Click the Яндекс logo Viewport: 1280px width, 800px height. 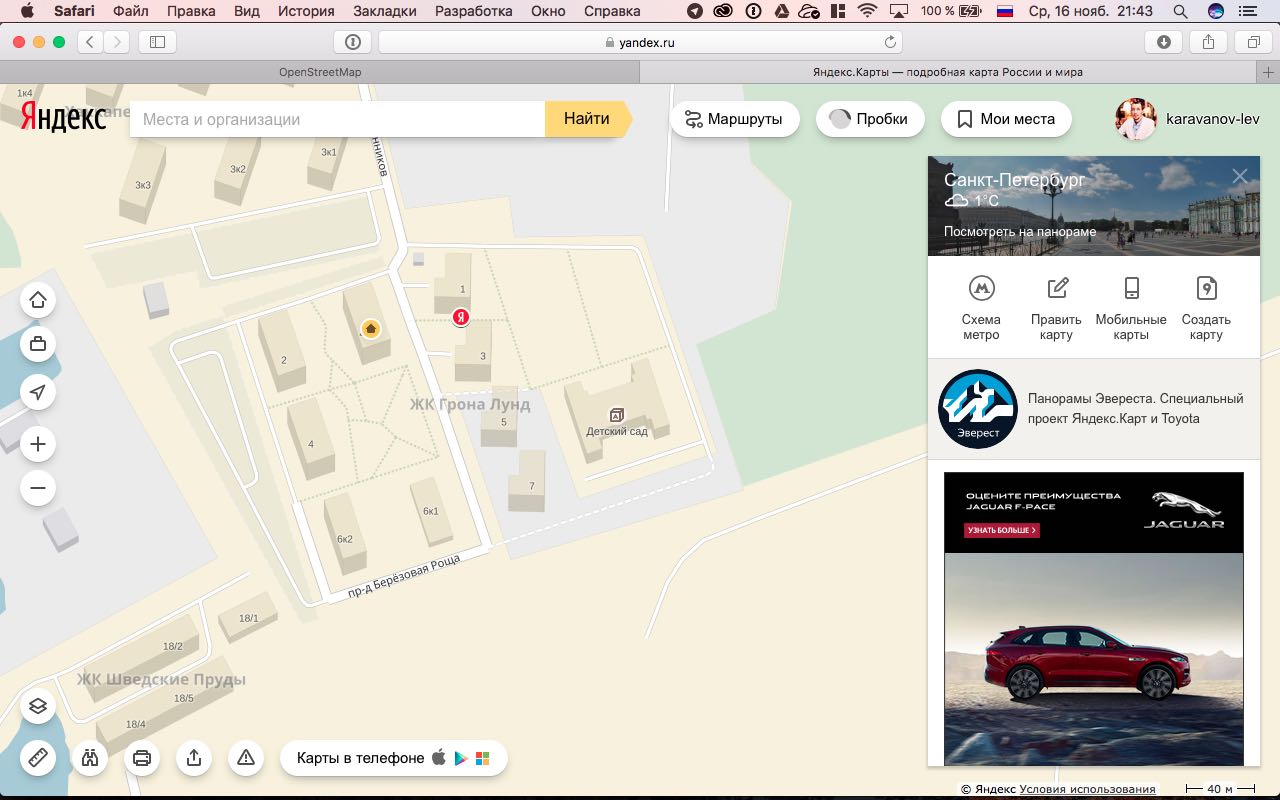pos(63,117)
